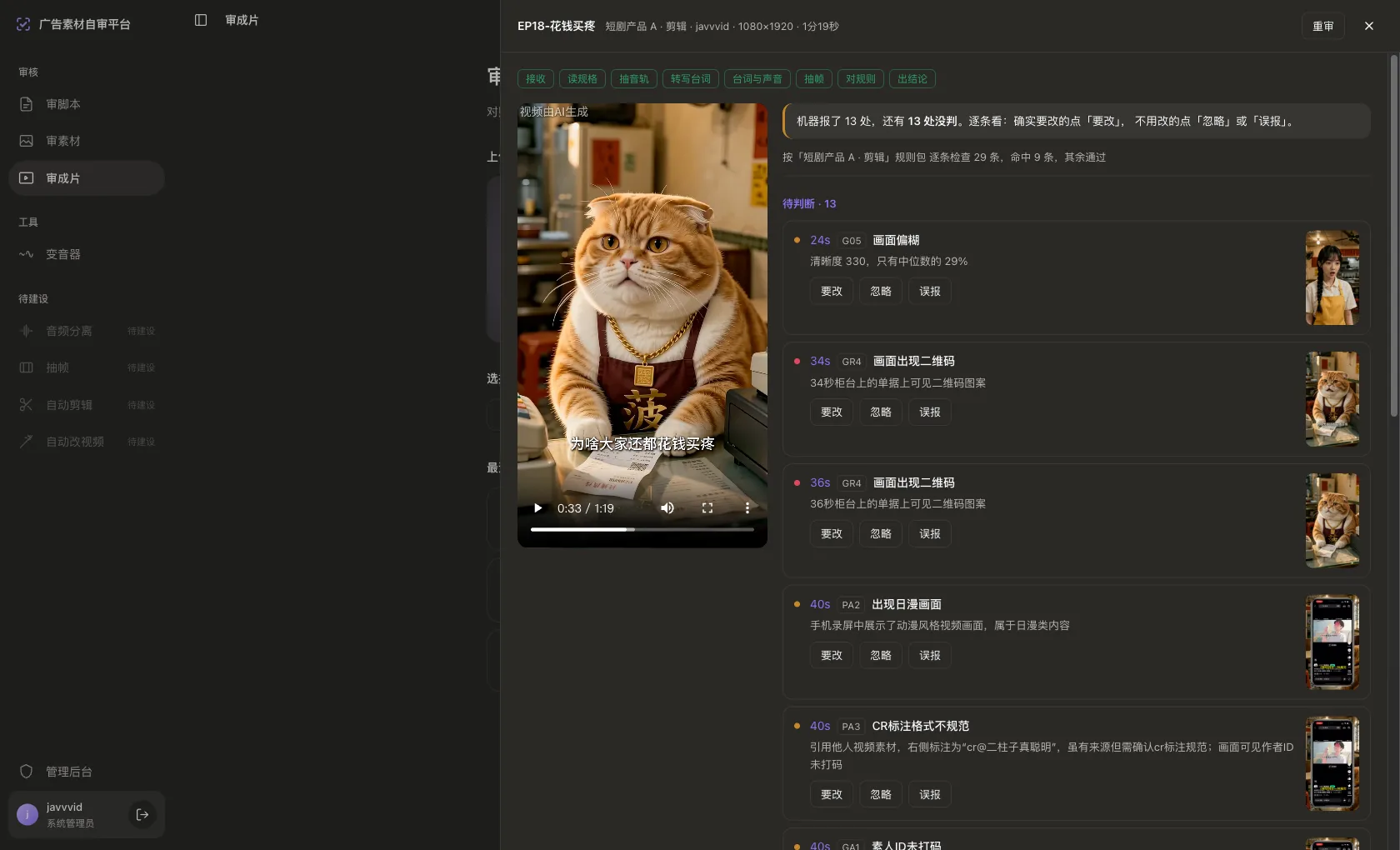This screenshot has height=850, width=1400.
Task: Mark the 34s 二维码 issue 忽略
Action: click(x=881, y=412)
